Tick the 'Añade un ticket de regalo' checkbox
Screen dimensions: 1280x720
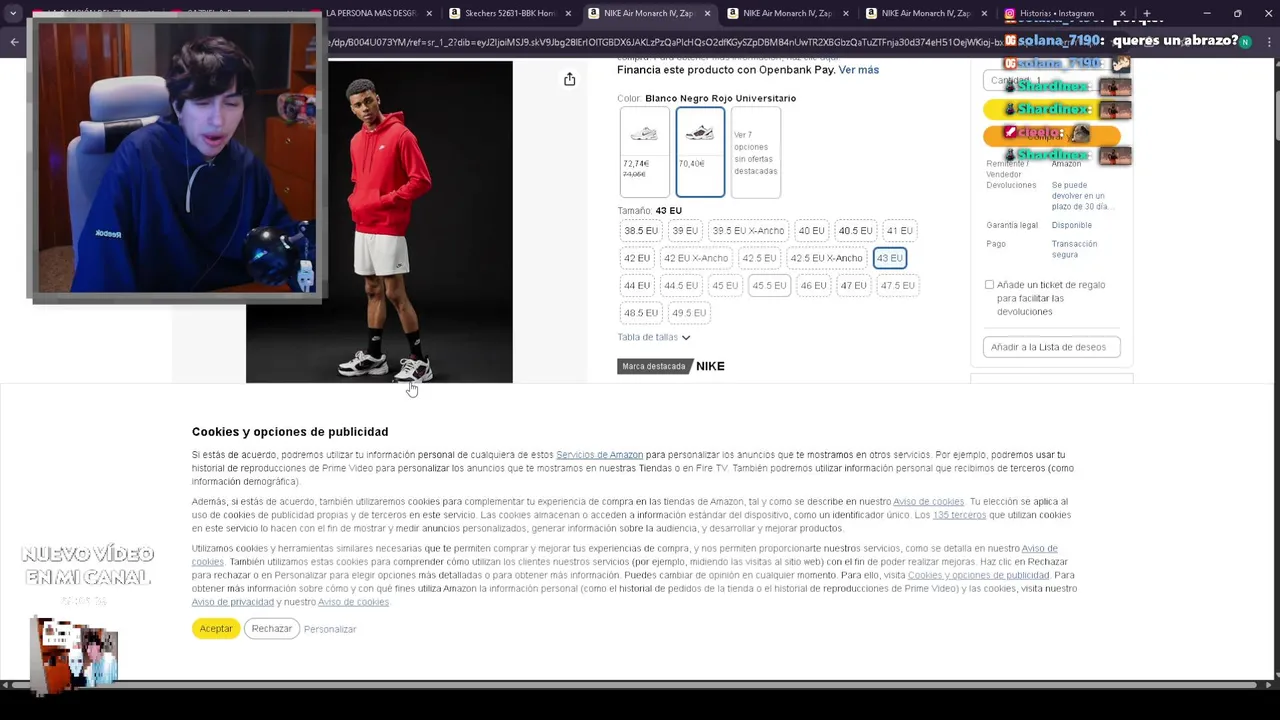coord(989,285)
